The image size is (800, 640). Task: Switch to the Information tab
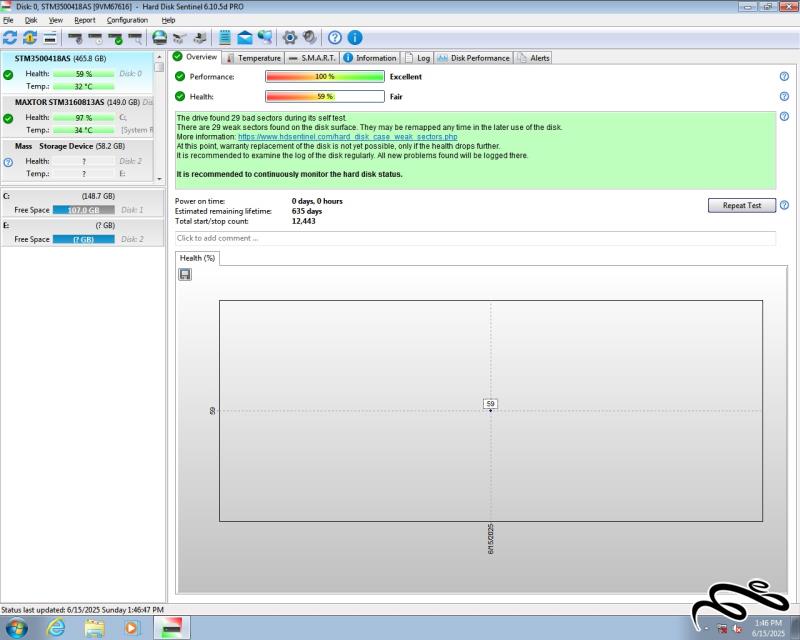tap(370, 58)
